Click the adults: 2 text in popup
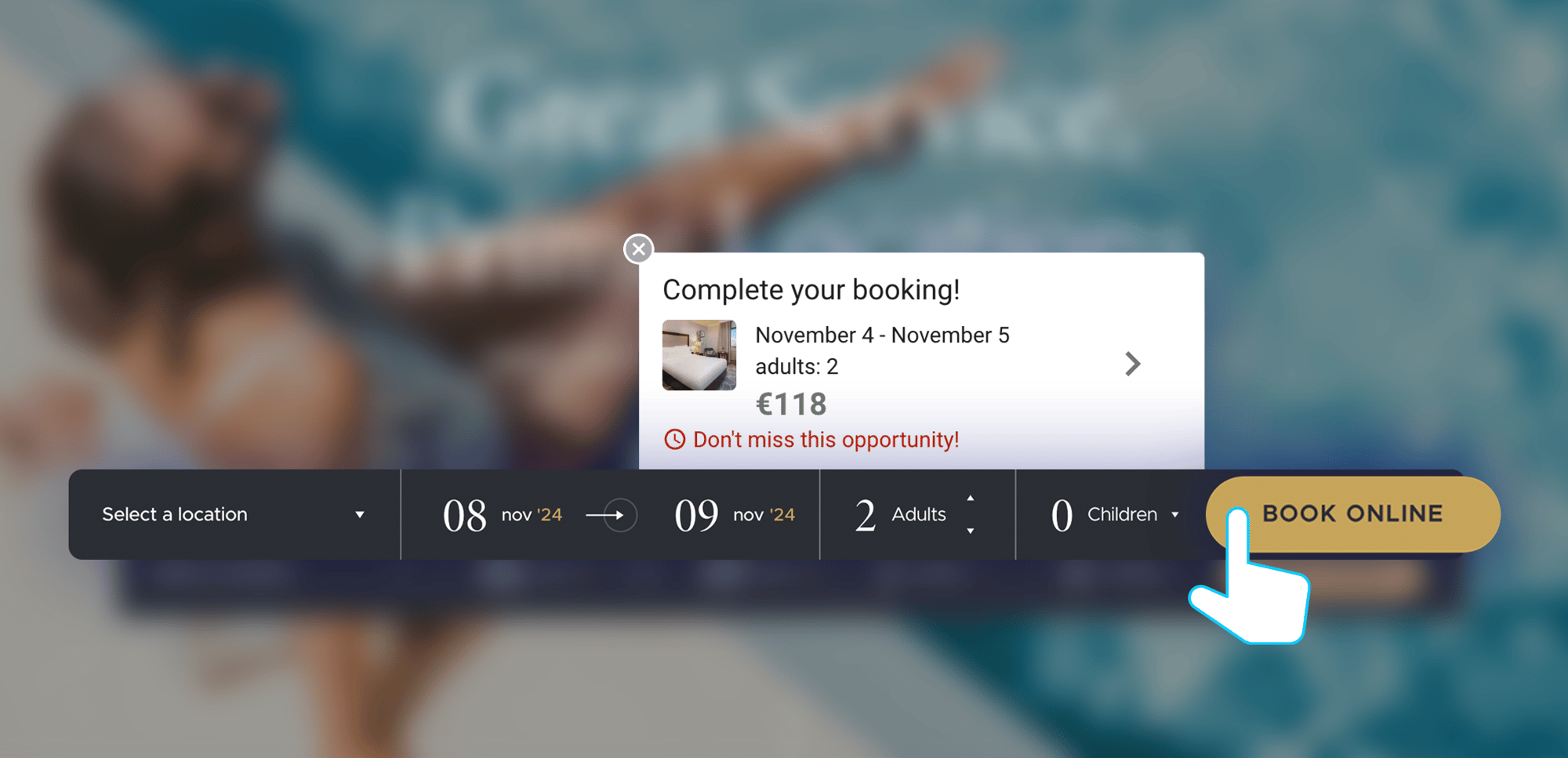This screenshot has width=1568, height=758. [x=797, y=367]
